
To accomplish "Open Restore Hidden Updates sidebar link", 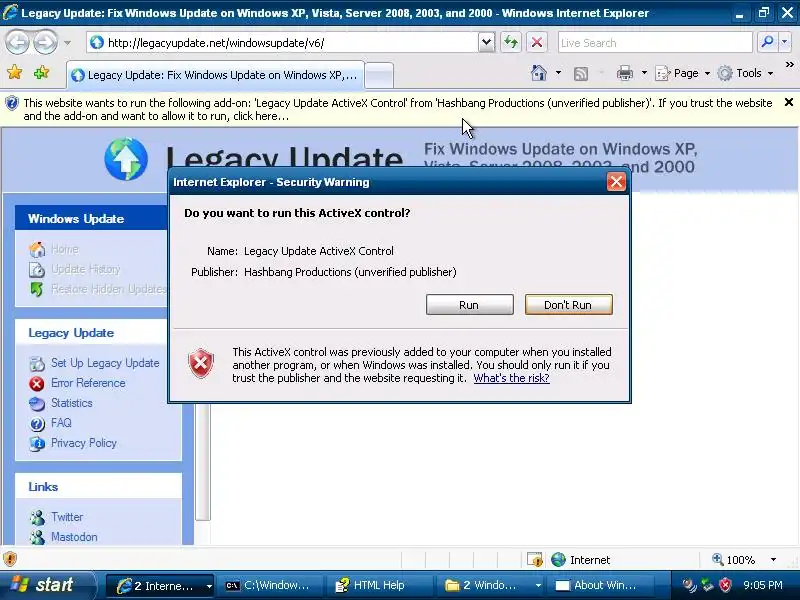I will point(109,289).
